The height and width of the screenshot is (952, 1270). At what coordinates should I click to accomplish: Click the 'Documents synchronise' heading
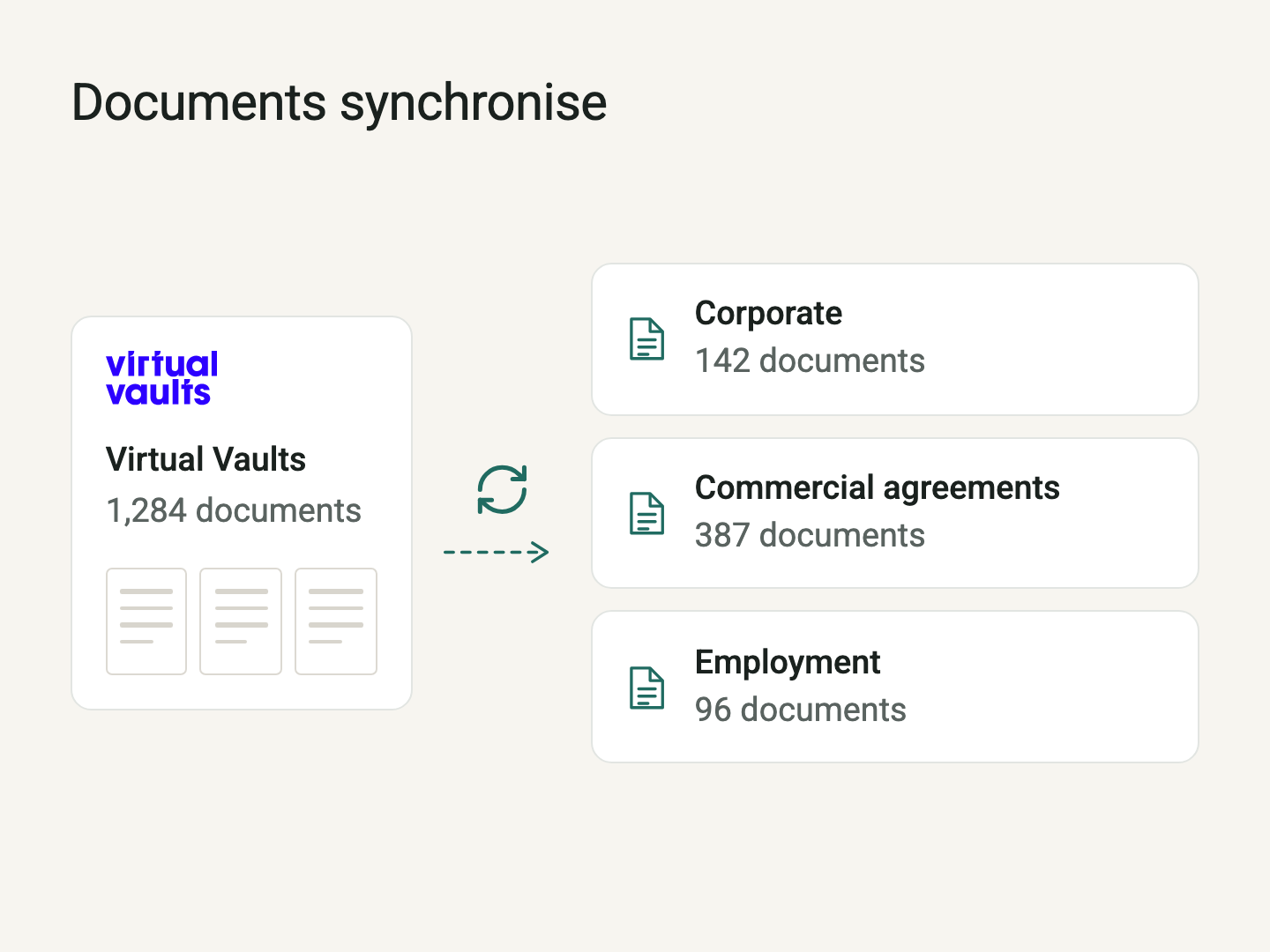pyautogui.click(x=340, y=103)
